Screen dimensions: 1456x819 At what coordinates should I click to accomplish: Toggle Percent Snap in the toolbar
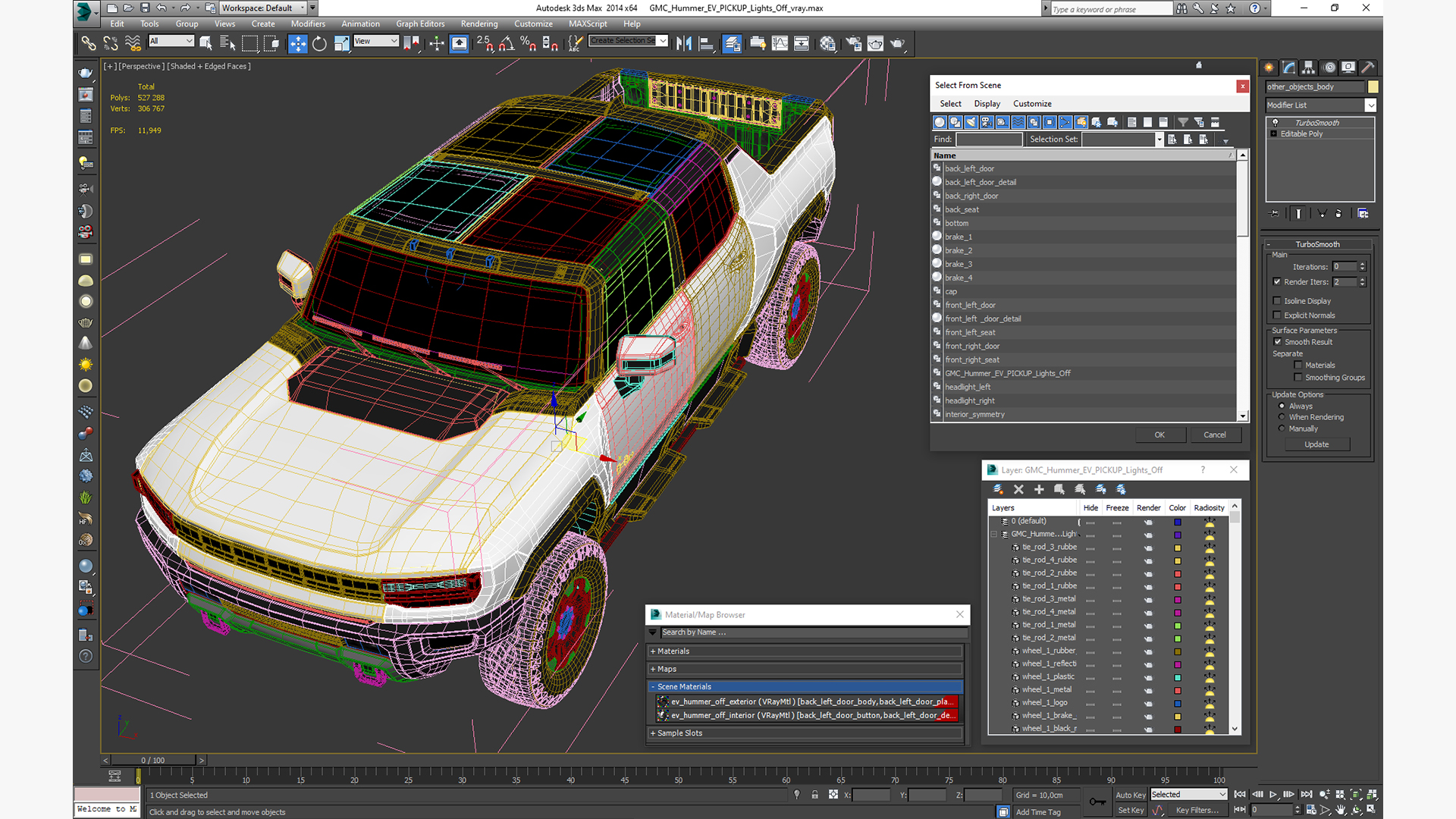pyautogui.click(x=529, y=43)
